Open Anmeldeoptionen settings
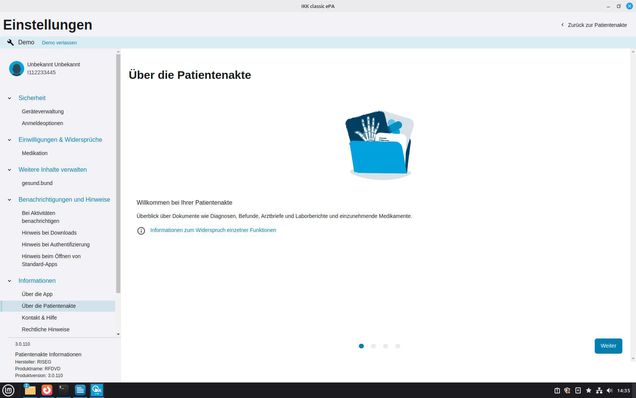 (42, 123)
